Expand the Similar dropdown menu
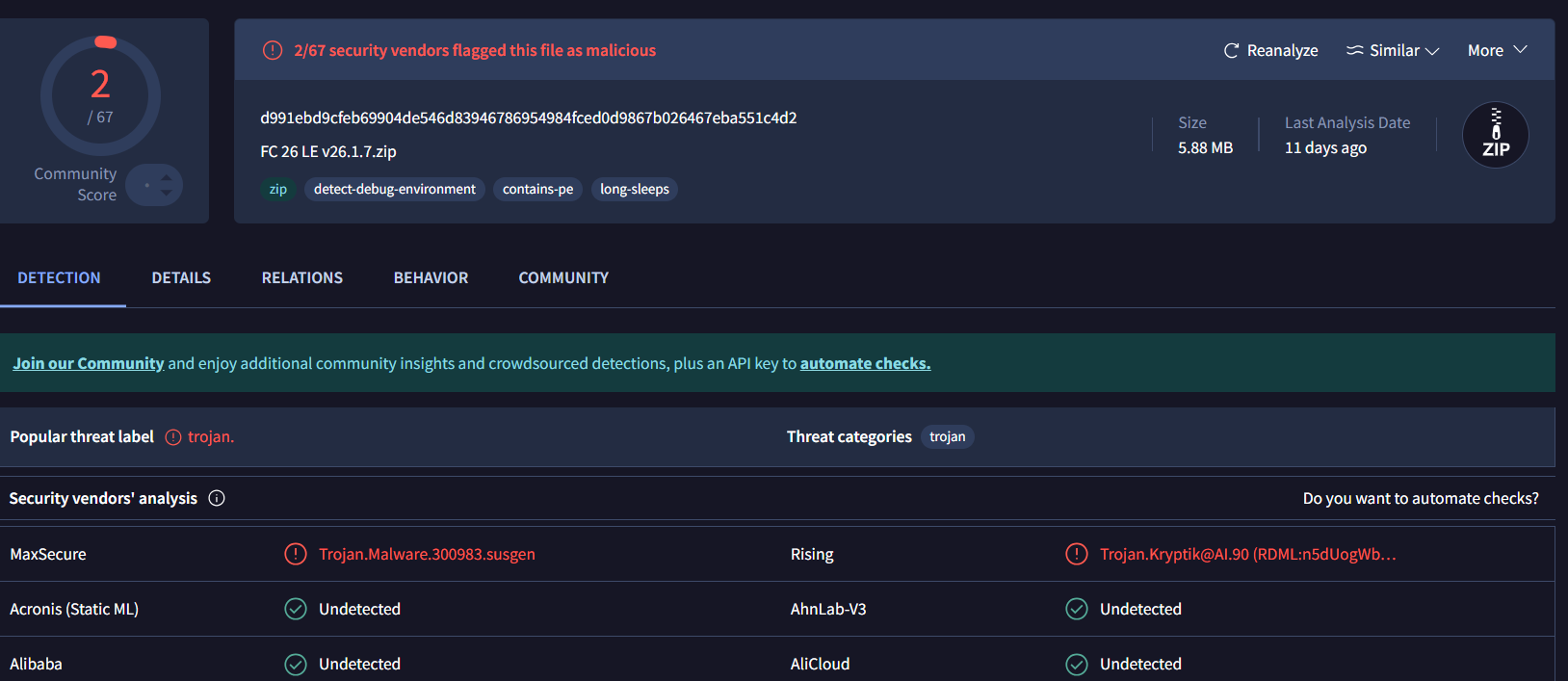 pyautogui.click(x=1393, y=51)
